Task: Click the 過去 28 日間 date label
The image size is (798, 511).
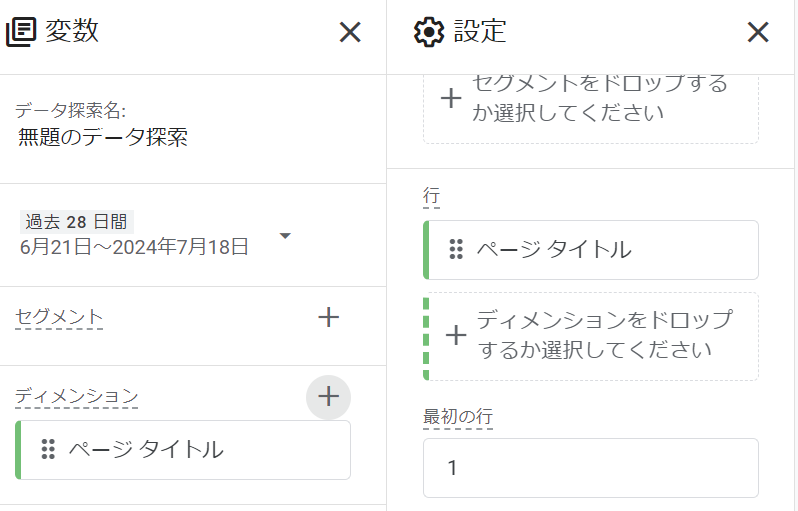Action: [76, 222]
